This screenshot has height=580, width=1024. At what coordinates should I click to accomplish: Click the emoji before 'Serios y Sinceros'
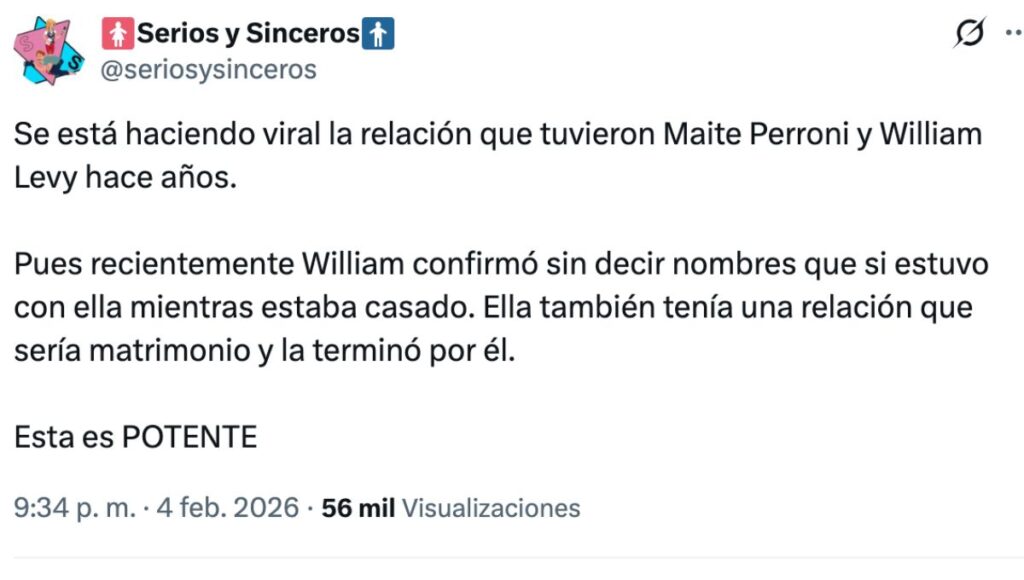coord(117,32)
